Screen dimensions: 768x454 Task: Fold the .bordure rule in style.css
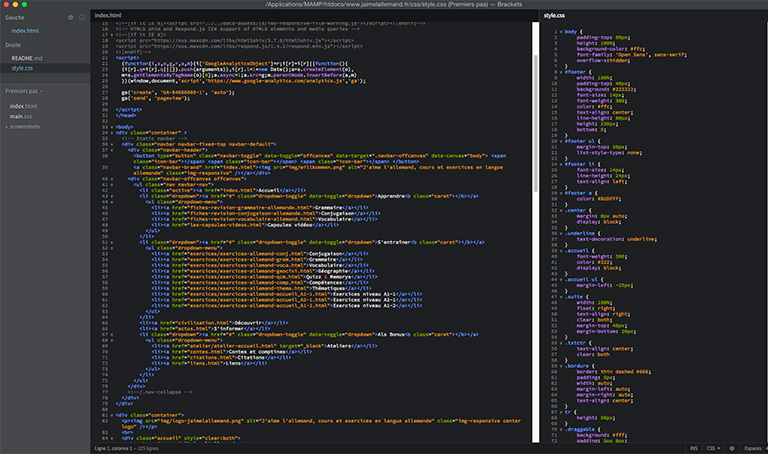[x=561, y=366]
